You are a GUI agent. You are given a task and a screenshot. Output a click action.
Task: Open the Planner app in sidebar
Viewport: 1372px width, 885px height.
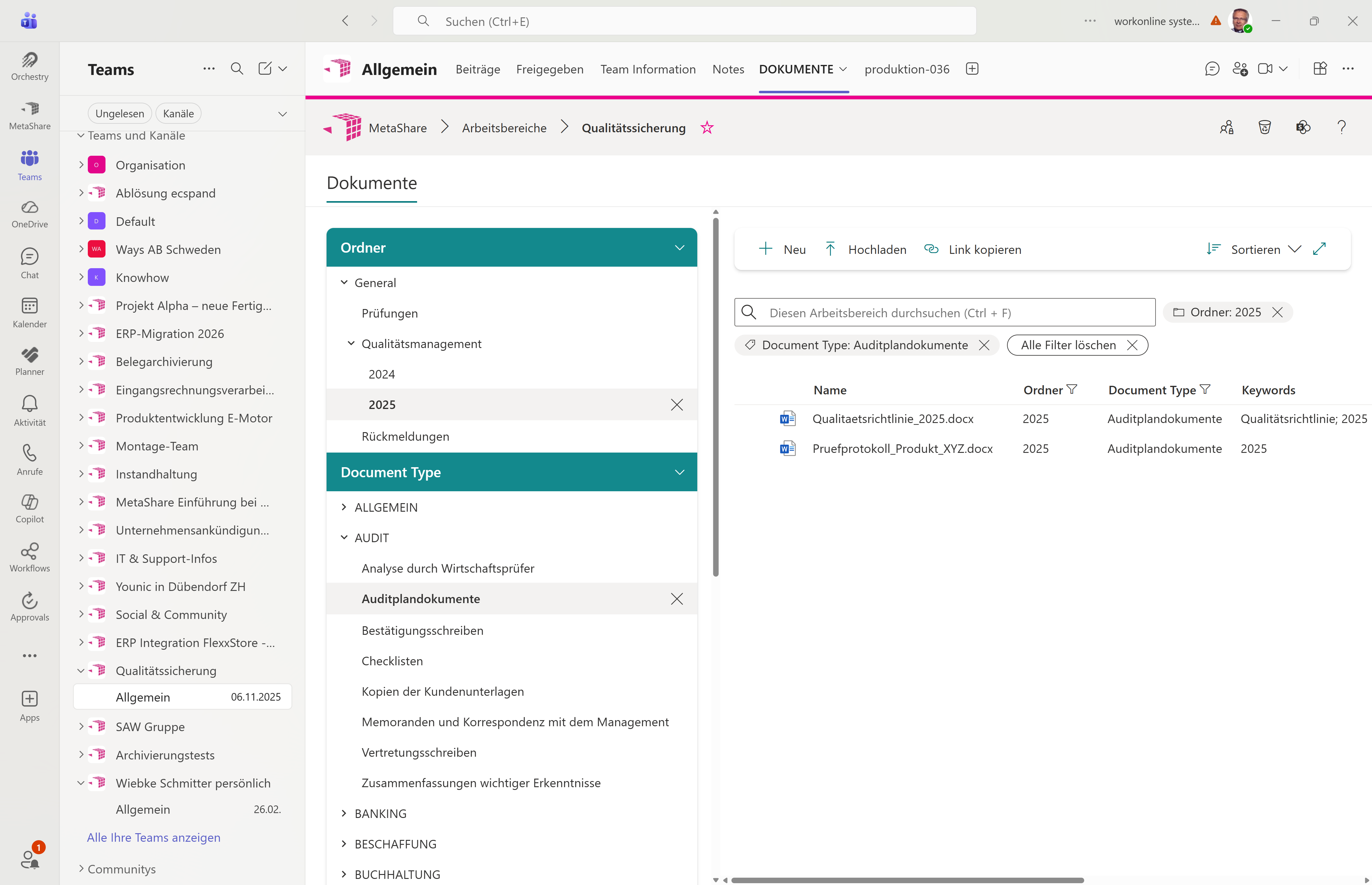click(x=29, y=360)
